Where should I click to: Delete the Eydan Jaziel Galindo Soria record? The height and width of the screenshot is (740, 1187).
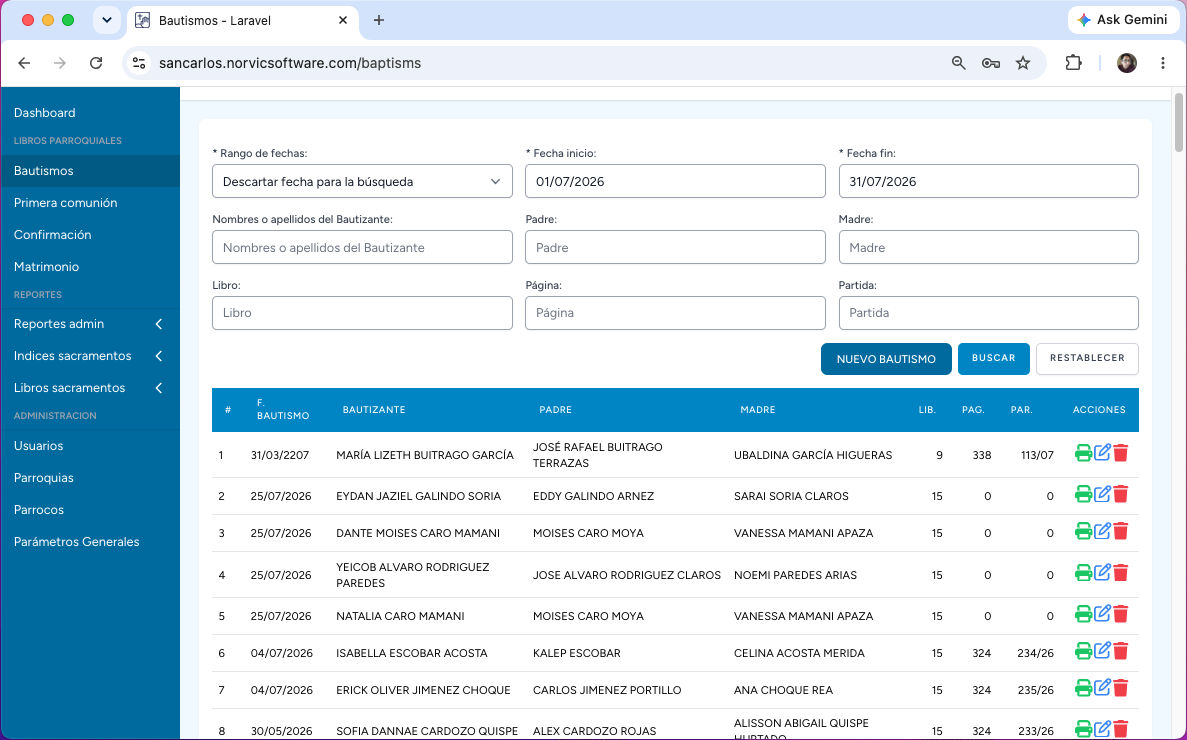pyautogui.click(x=1121, y=495)
